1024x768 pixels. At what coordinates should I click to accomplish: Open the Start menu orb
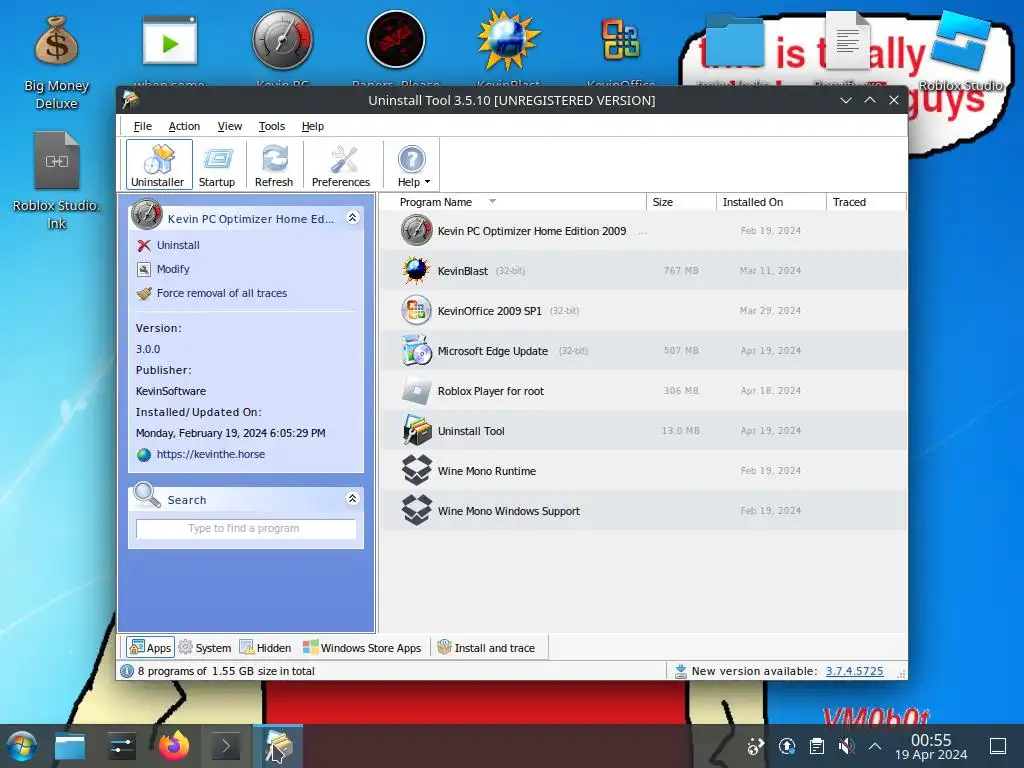point(22,746)
